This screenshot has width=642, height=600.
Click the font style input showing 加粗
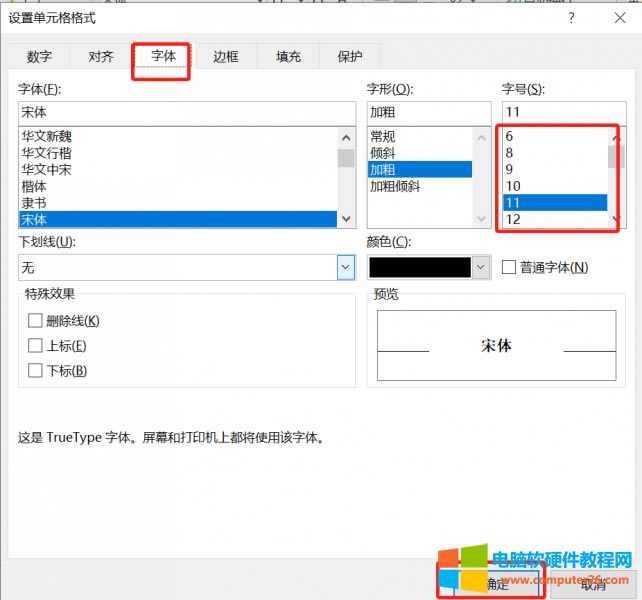pos(429,112)
